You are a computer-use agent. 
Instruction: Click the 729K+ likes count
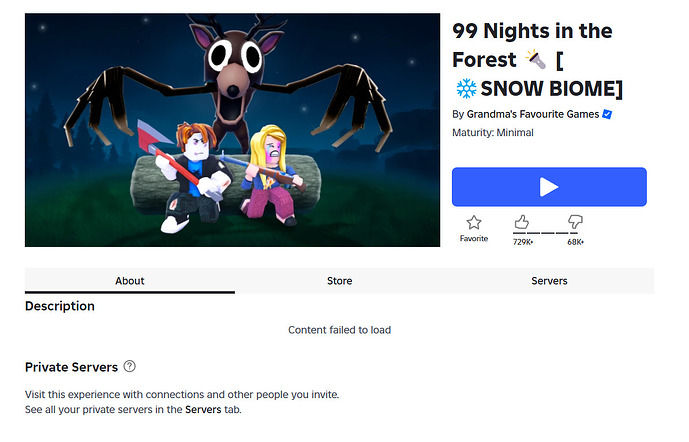coord(523,242)
